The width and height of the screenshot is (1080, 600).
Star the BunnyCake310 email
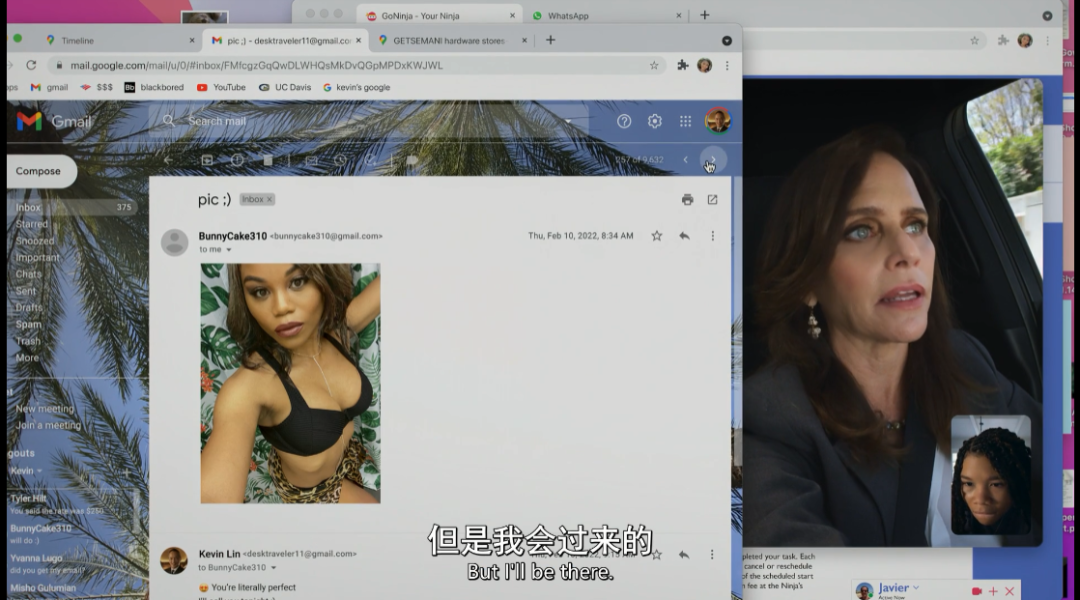tap(657, 236)
